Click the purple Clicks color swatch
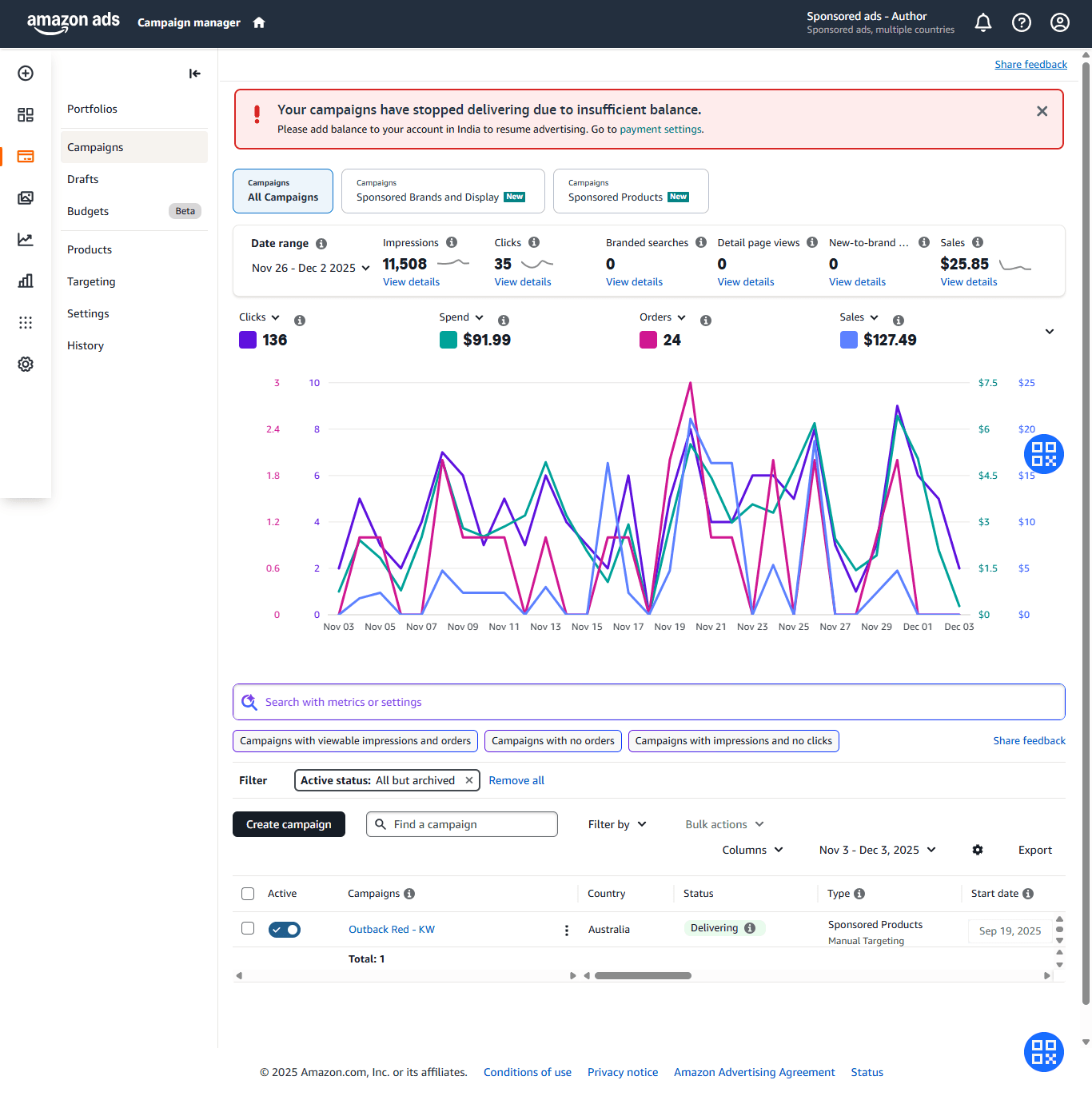 coord(248,340)
